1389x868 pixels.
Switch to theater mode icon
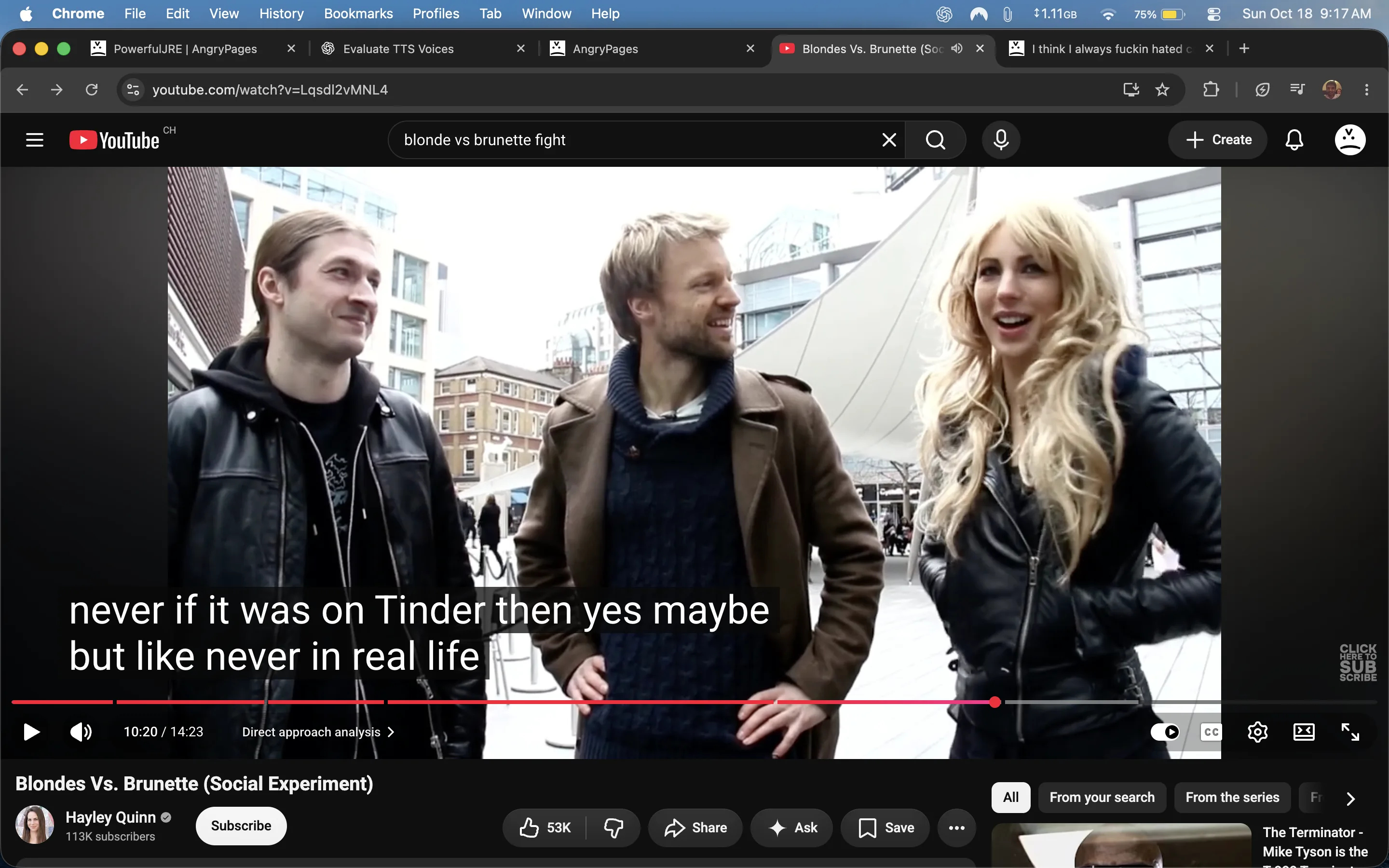pos(1304,732)
